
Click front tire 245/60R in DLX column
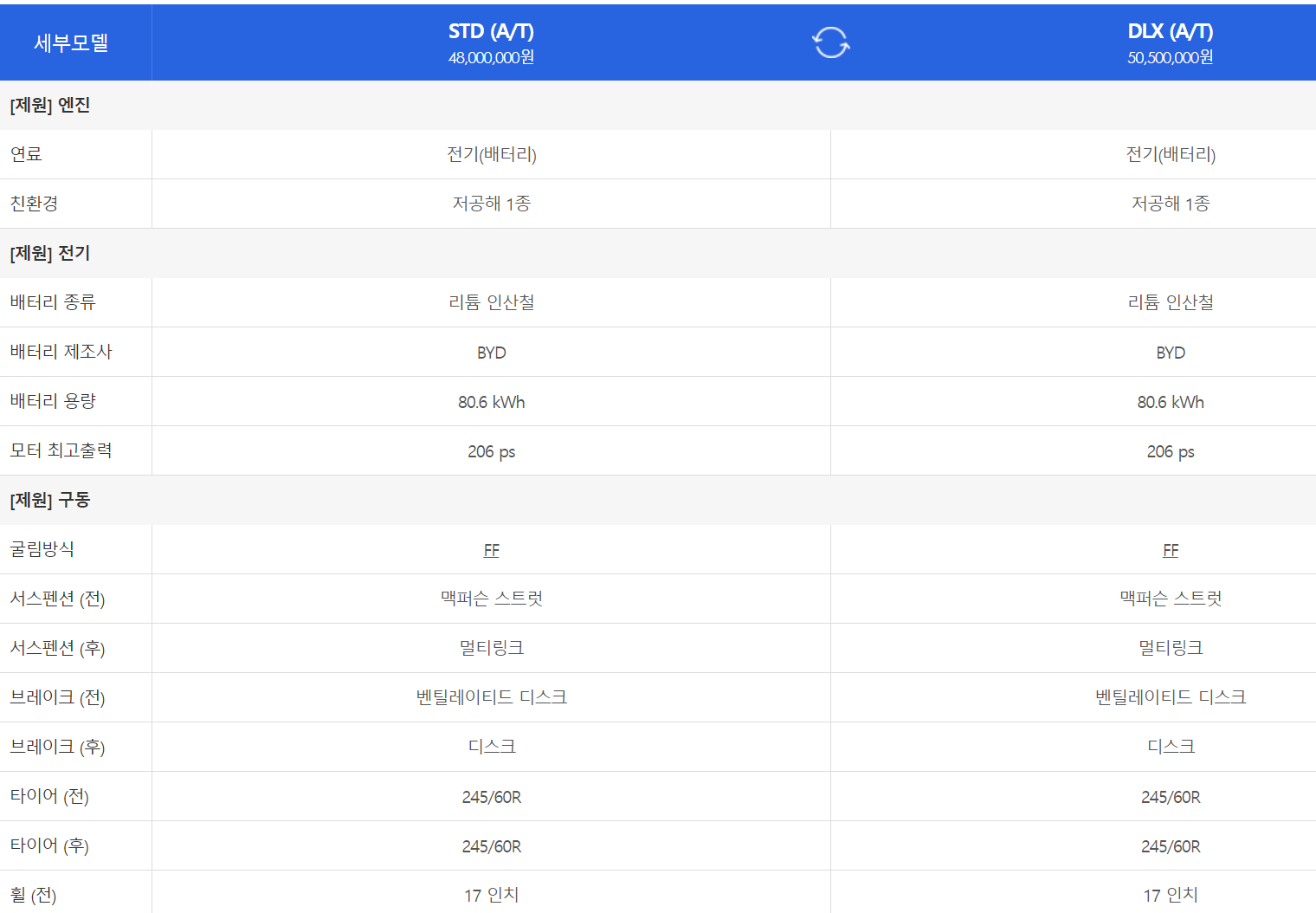[1171, 797]
